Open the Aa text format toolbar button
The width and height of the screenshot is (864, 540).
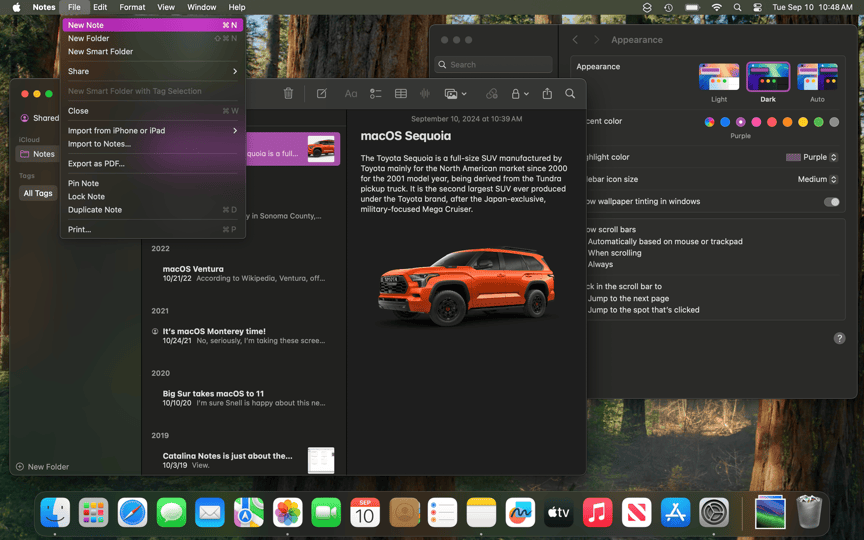click(x=351, y=94)
